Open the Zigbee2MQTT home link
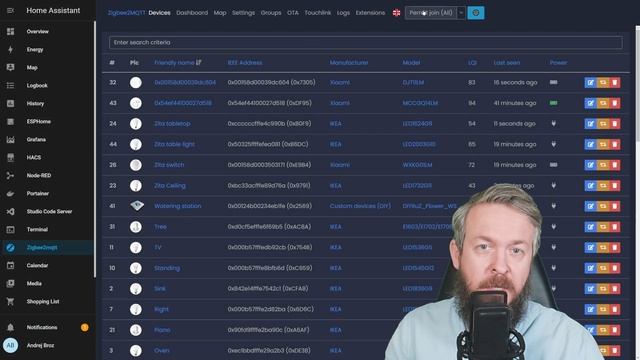Screen dimensions: 640x360 pos(126,13)
